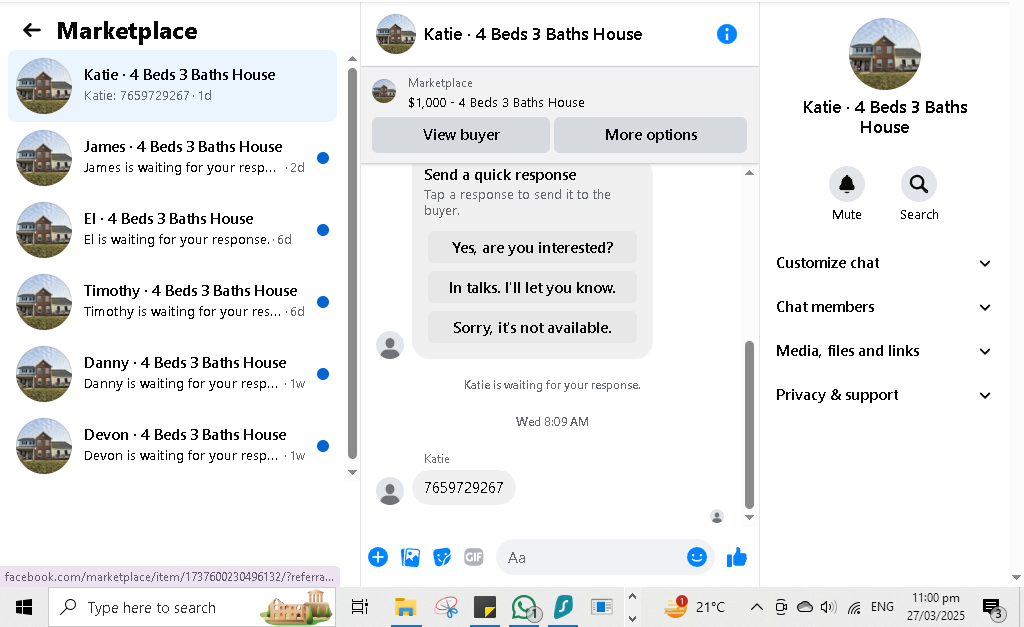This screenshot has width=1024, height=627.
Task: Open File Explorer from the taskbar
Action: [x=405, y=607]
